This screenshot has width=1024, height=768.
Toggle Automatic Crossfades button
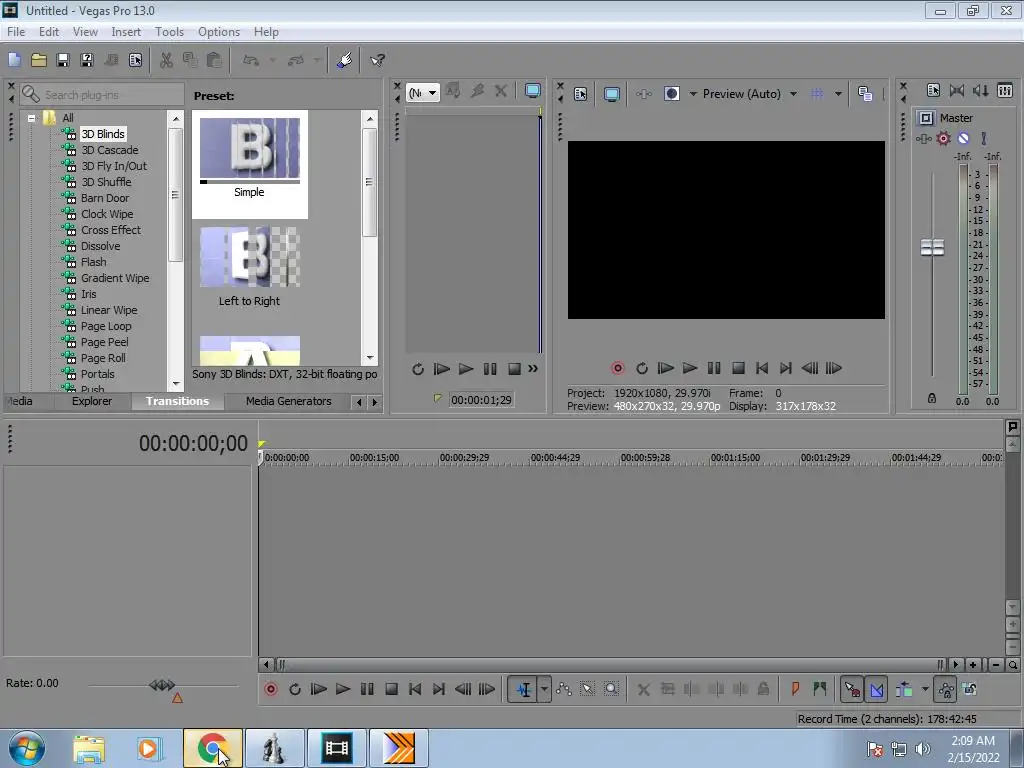(x=876, y=689)
